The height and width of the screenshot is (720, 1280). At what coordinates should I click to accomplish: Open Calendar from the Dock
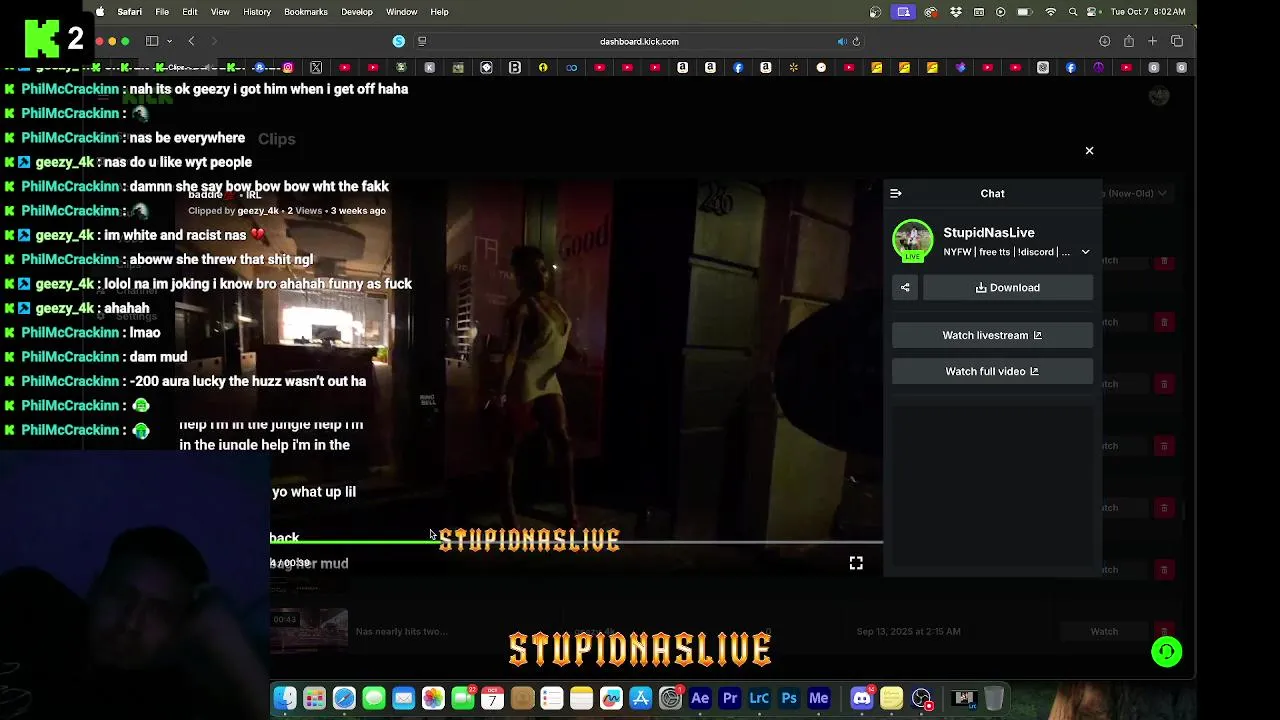(492, 698)
